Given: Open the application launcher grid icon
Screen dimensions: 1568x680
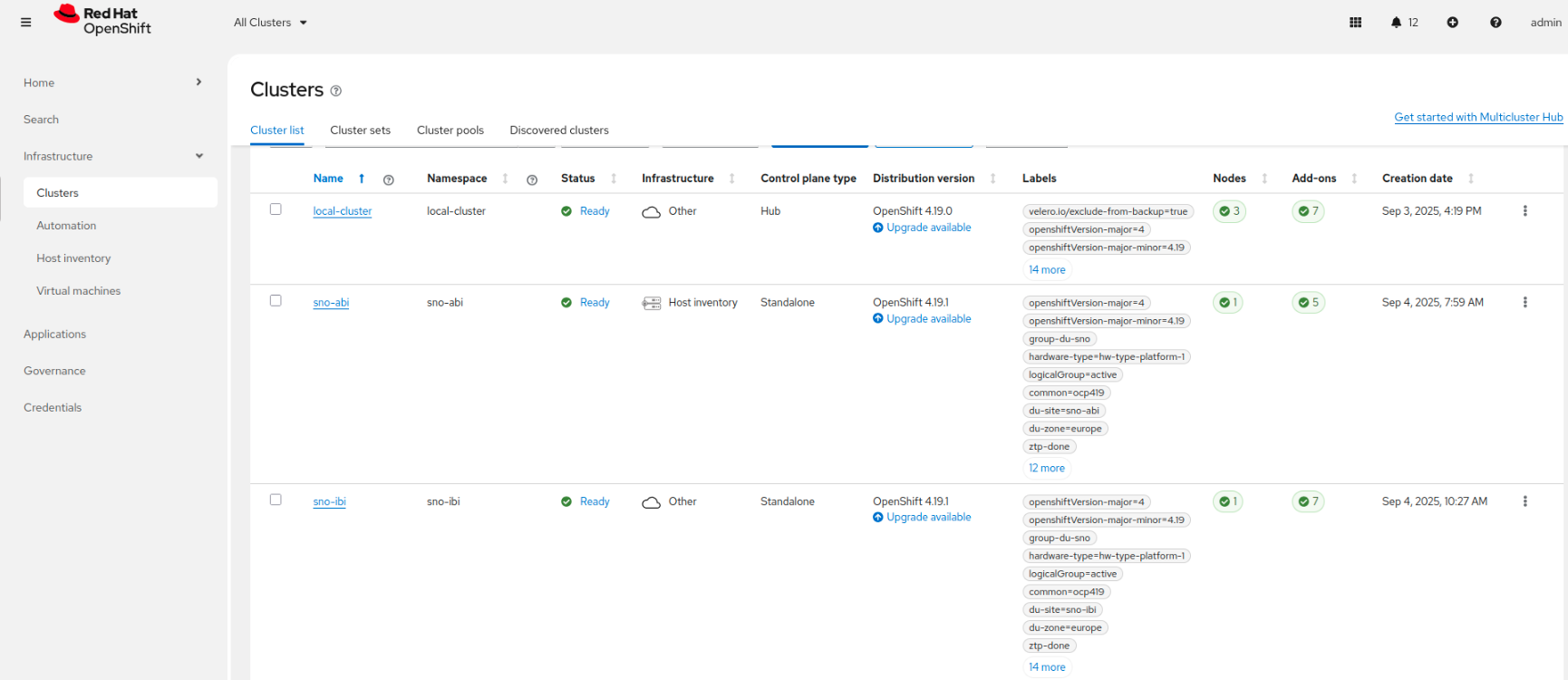Looking at the screenshot, I should click(x=1355, y=23).
